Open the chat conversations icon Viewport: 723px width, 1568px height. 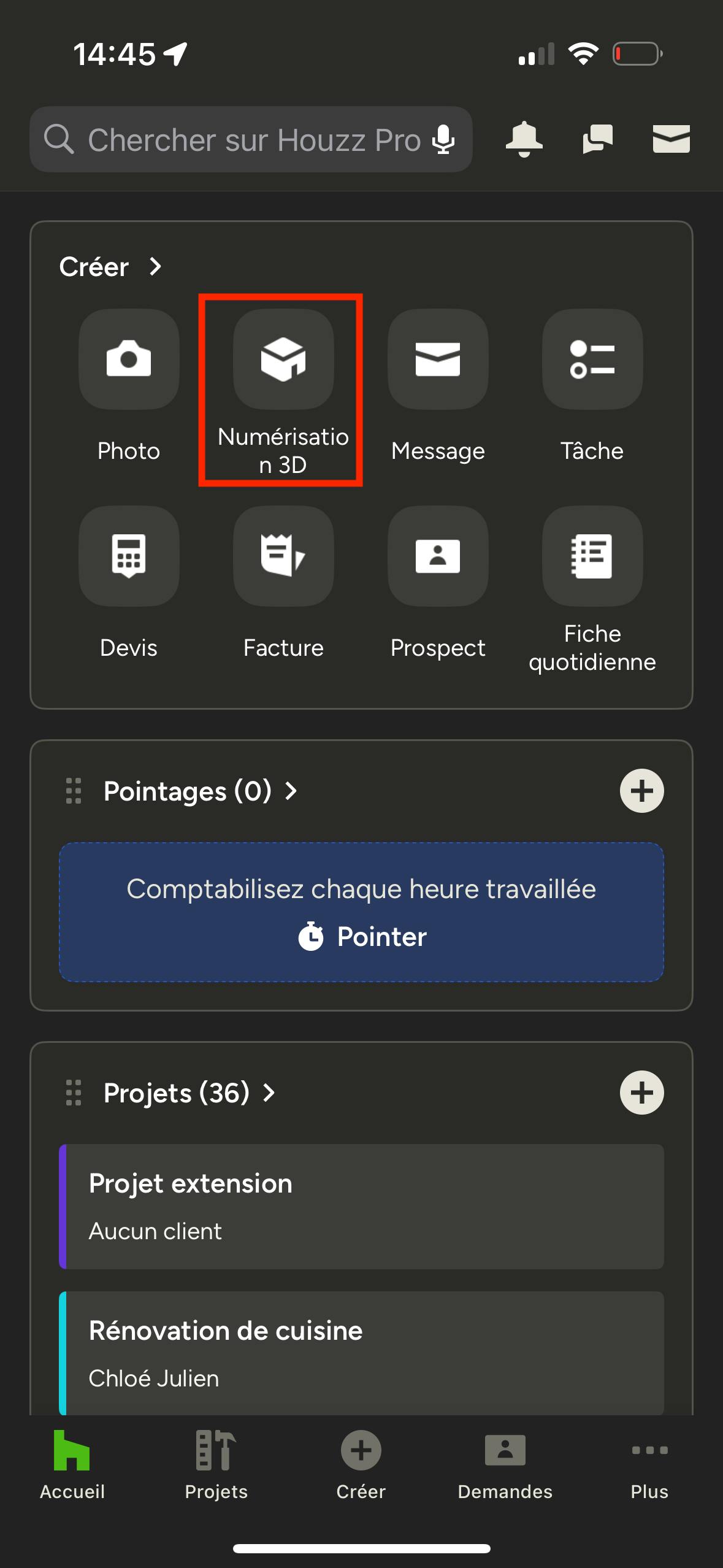pyautogui.click(x=597, y=139)
